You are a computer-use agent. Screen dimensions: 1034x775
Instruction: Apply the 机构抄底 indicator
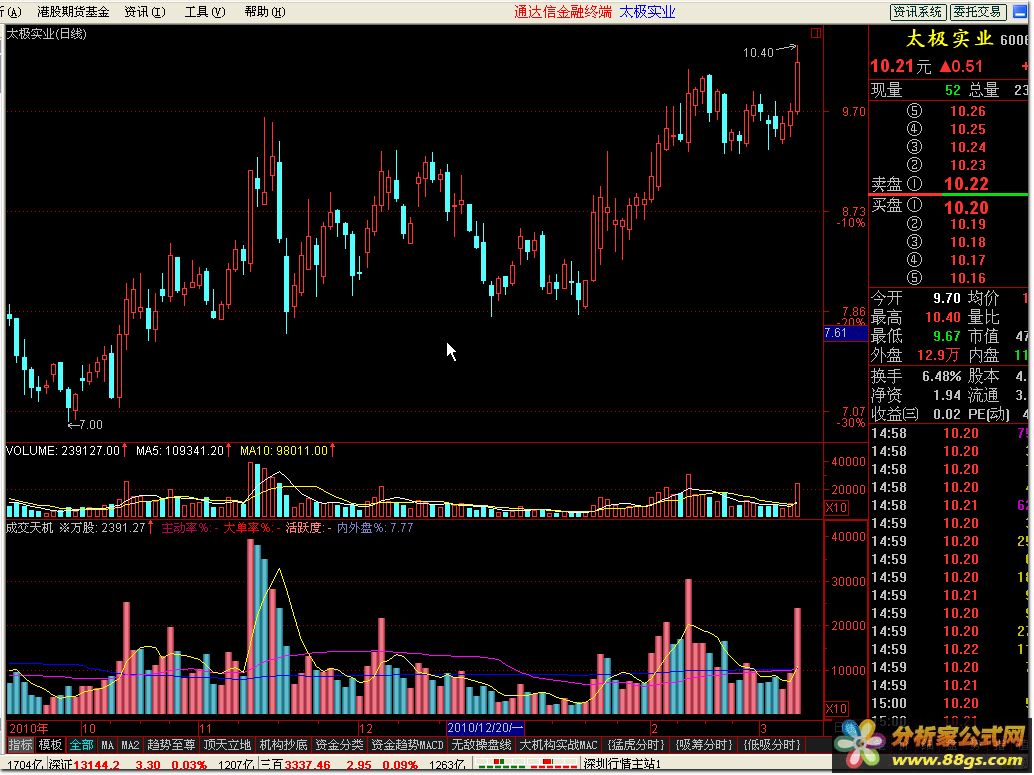pos(283,745)
